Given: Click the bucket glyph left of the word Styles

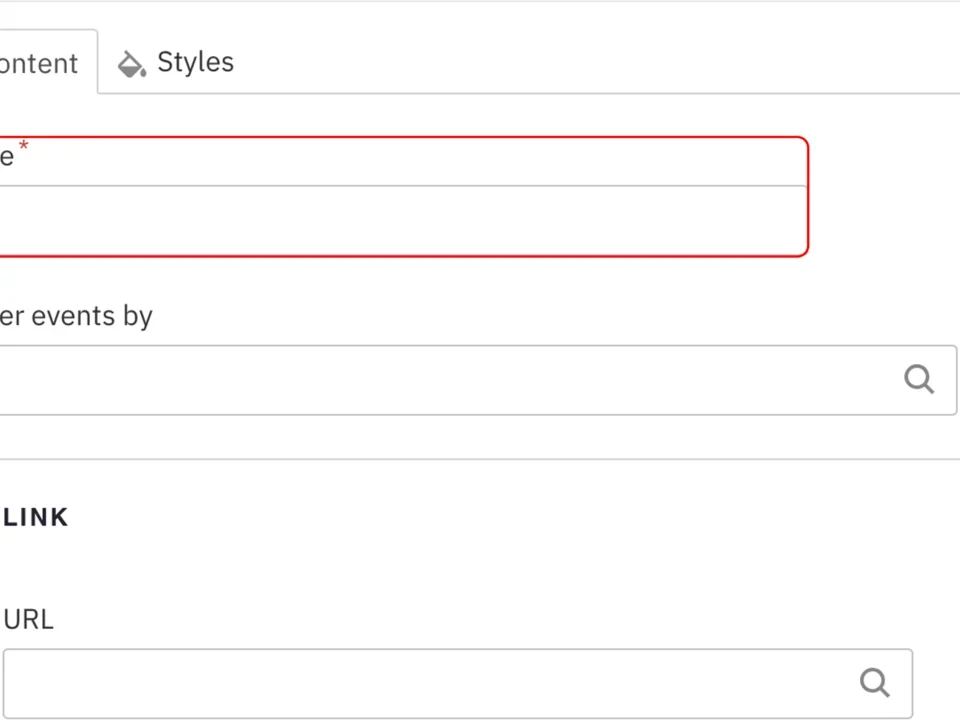Looking at the screenshot, I should [131, 63].
